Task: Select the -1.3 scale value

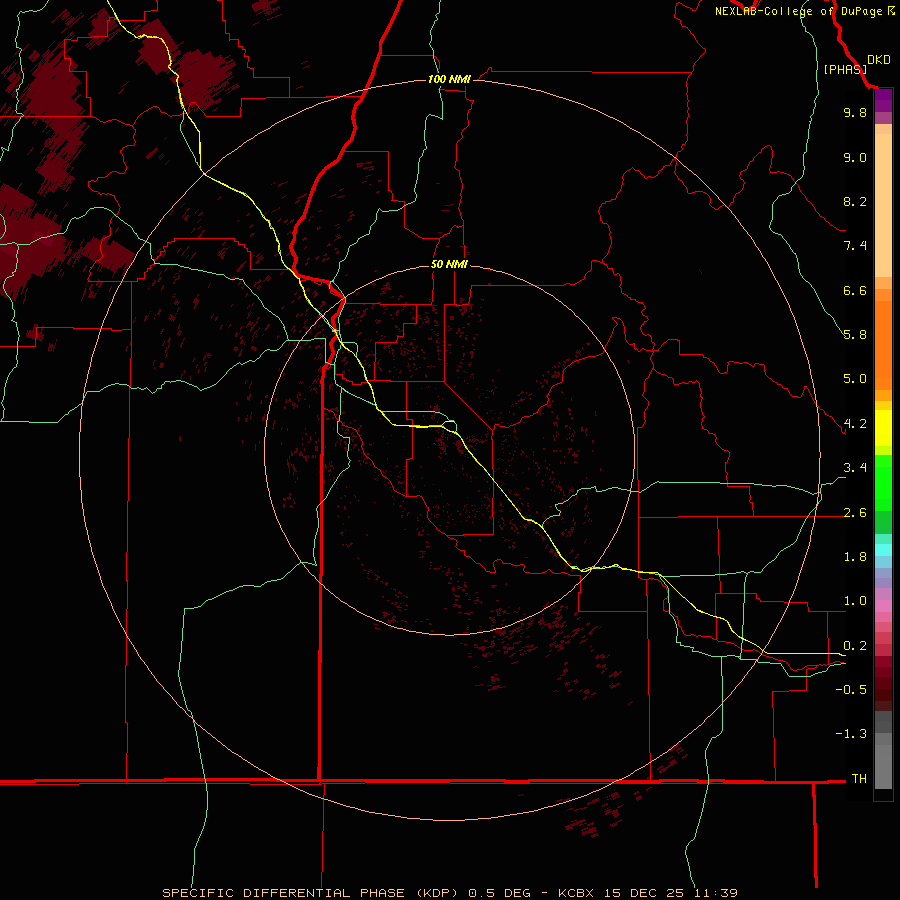Action: point(851,734)
